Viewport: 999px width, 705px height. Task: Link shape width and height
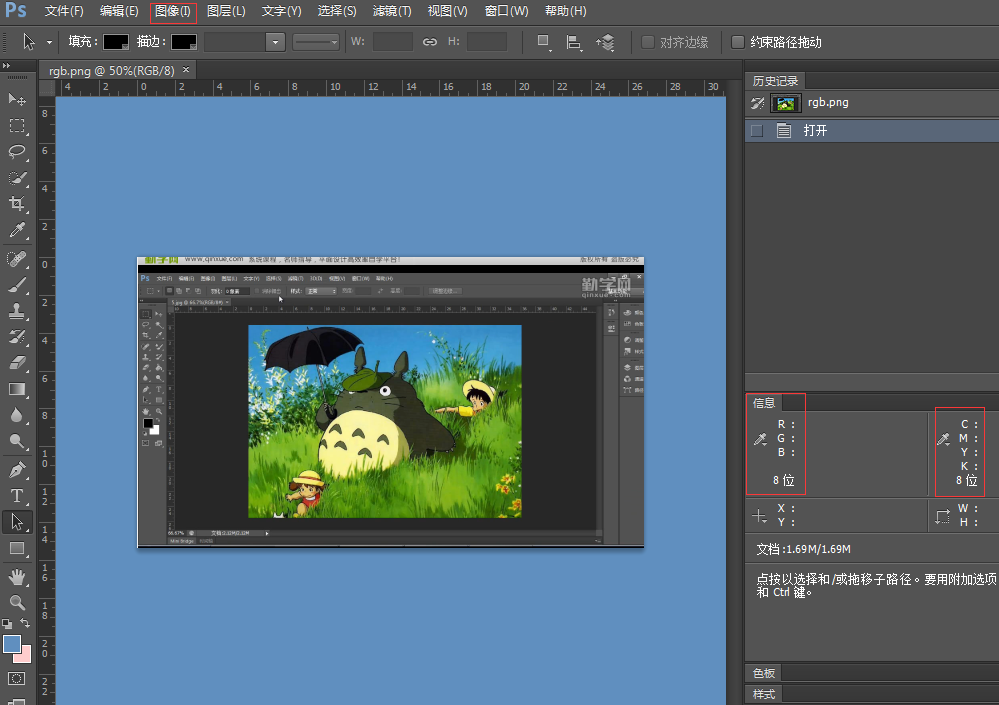(430, 42)
